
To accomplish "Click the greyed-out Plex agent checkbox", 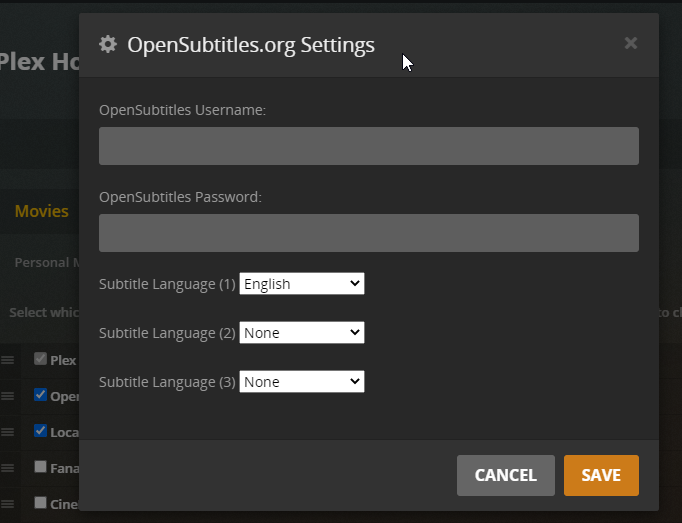I will [x=40, y=359].
